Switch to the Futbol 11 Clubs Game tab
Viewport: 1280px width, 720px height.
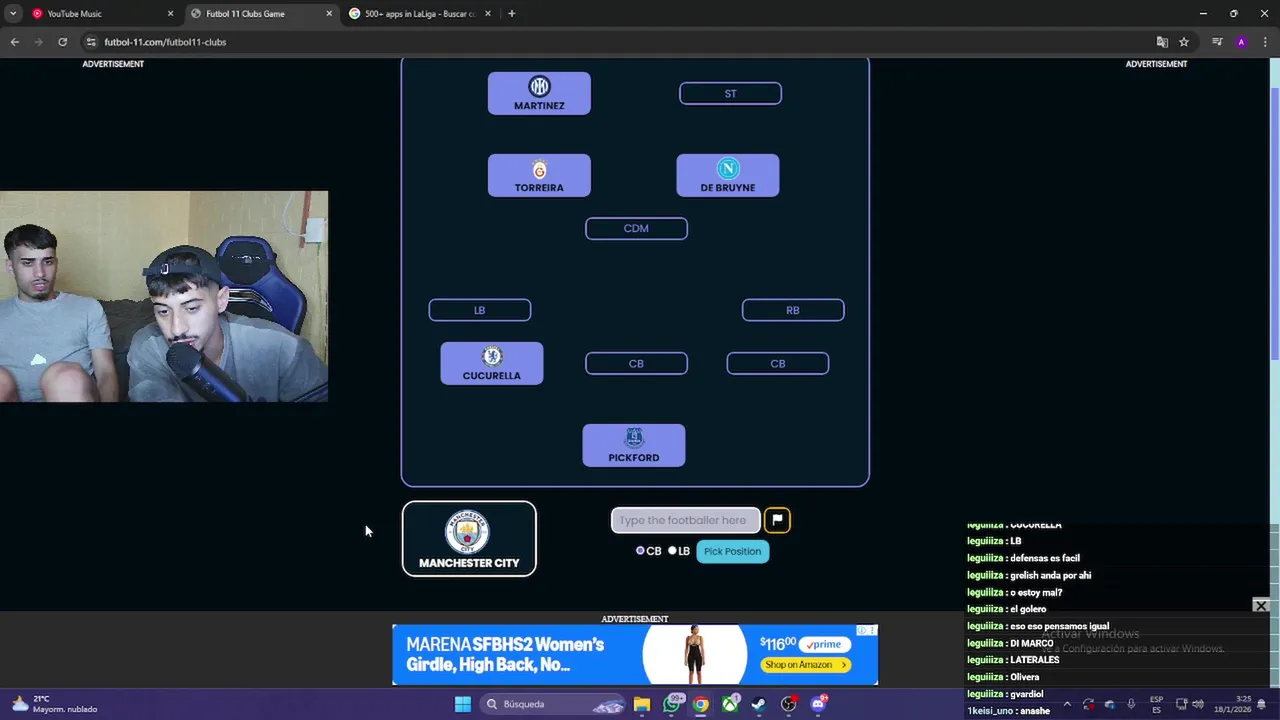(260, 14)
